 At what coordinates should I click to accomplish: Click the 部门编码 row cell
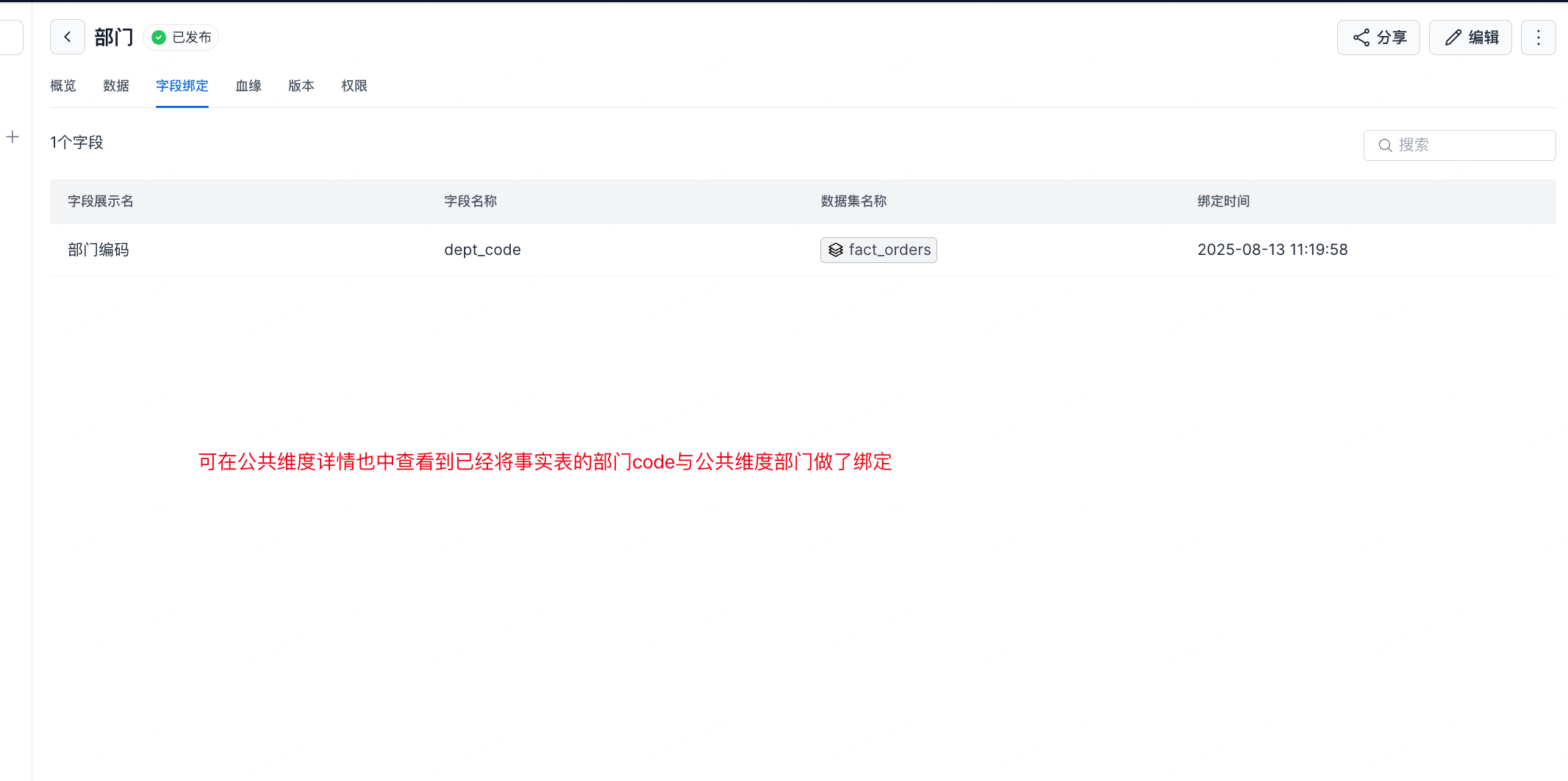[x=99, y=250]
